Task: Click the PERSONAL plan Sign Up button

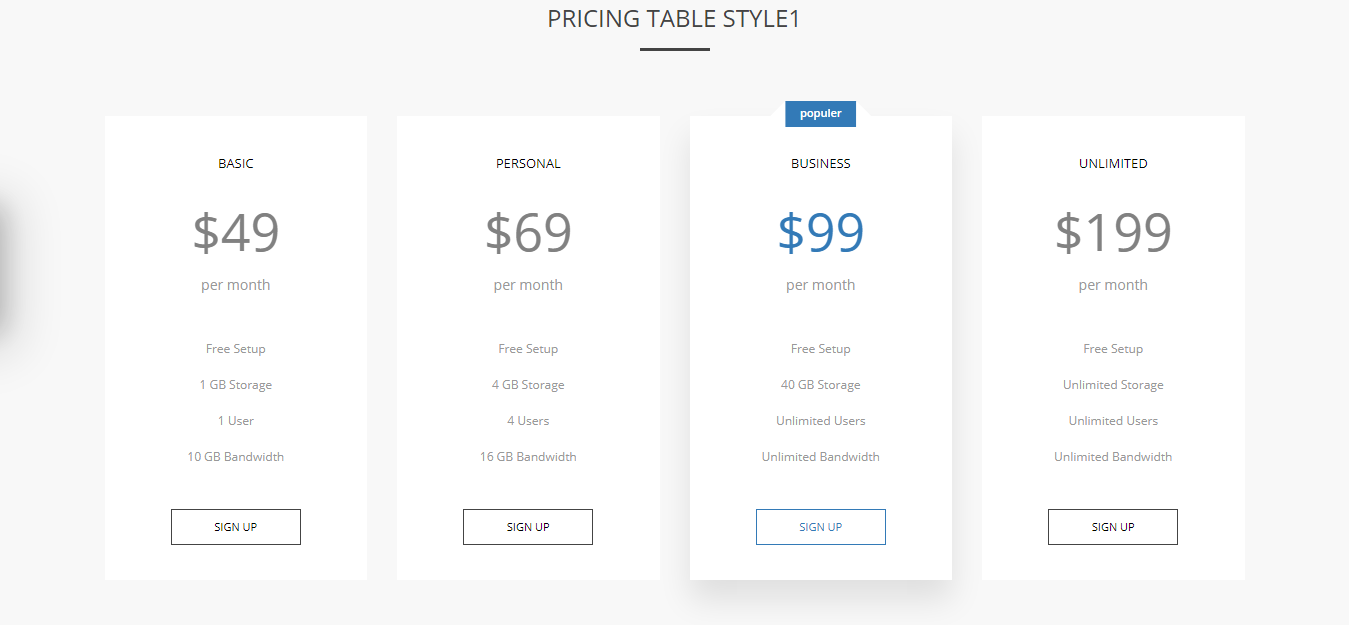Action: (x=528, y=526)
